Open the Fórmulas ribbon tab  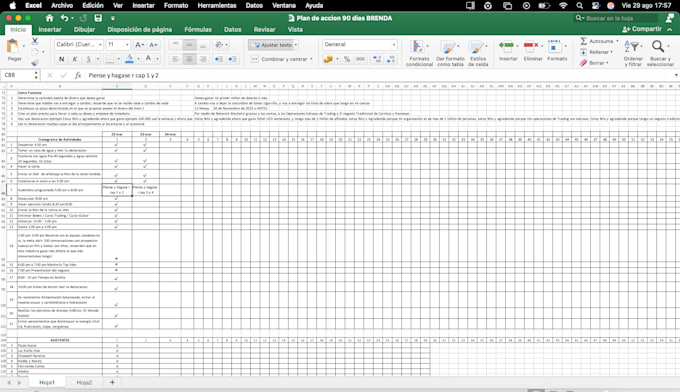198,29
